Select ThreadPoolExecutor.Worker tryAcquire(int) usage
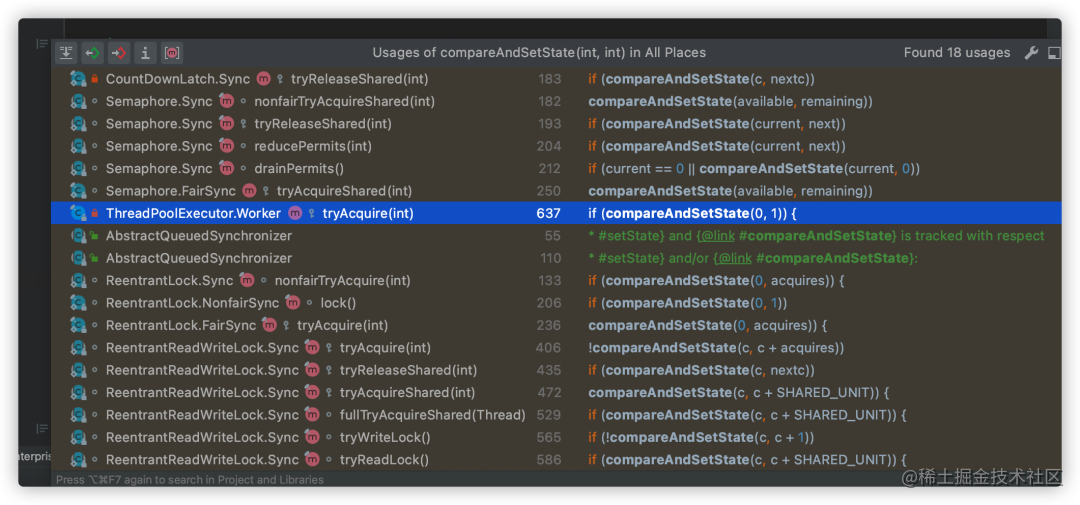Viewport: 1080px width, 505px height. (556, 214)
